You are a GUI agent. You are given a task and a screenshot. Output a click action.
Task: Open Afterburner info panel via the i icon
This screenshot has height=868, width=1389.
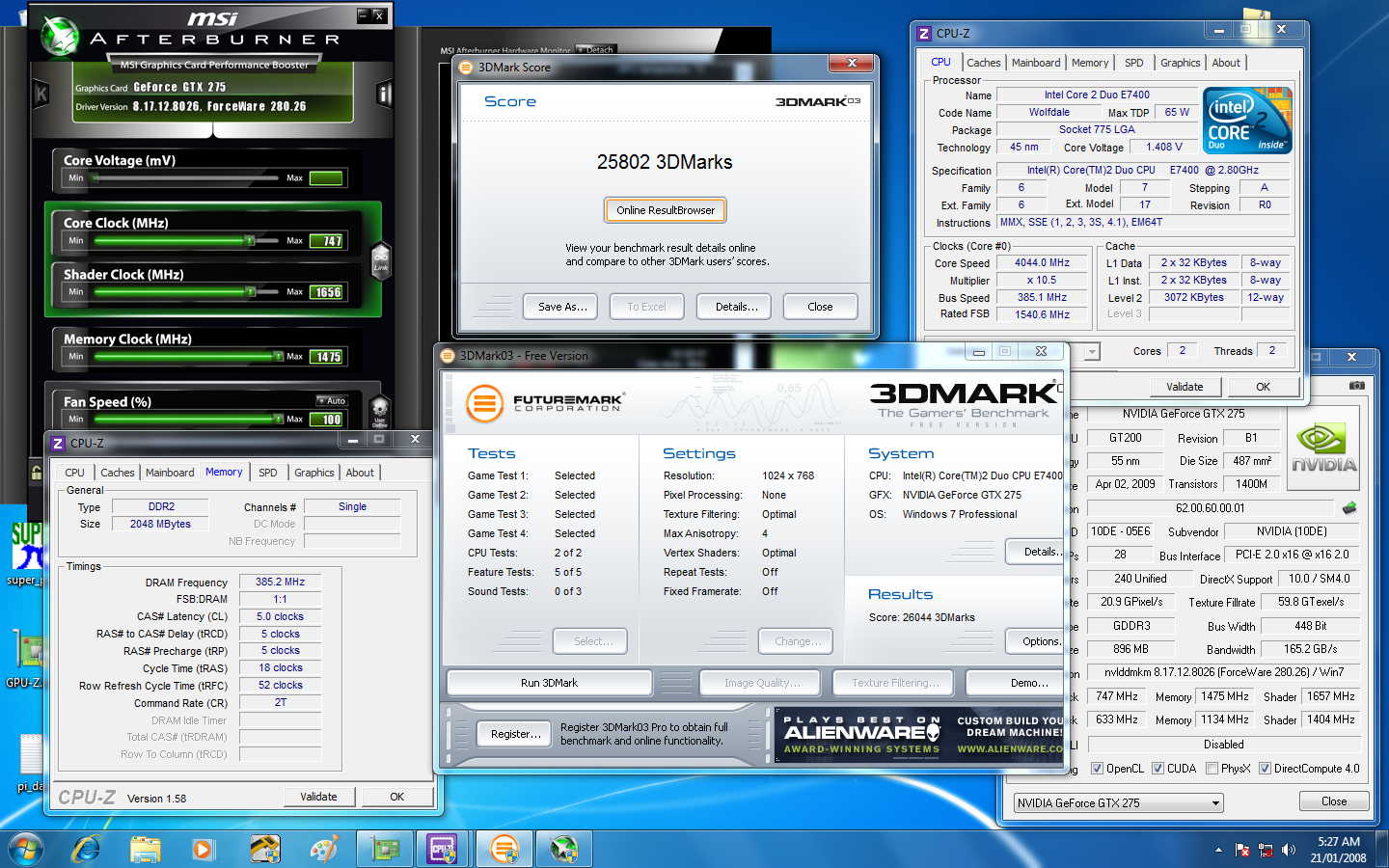(x=385, y=94)
